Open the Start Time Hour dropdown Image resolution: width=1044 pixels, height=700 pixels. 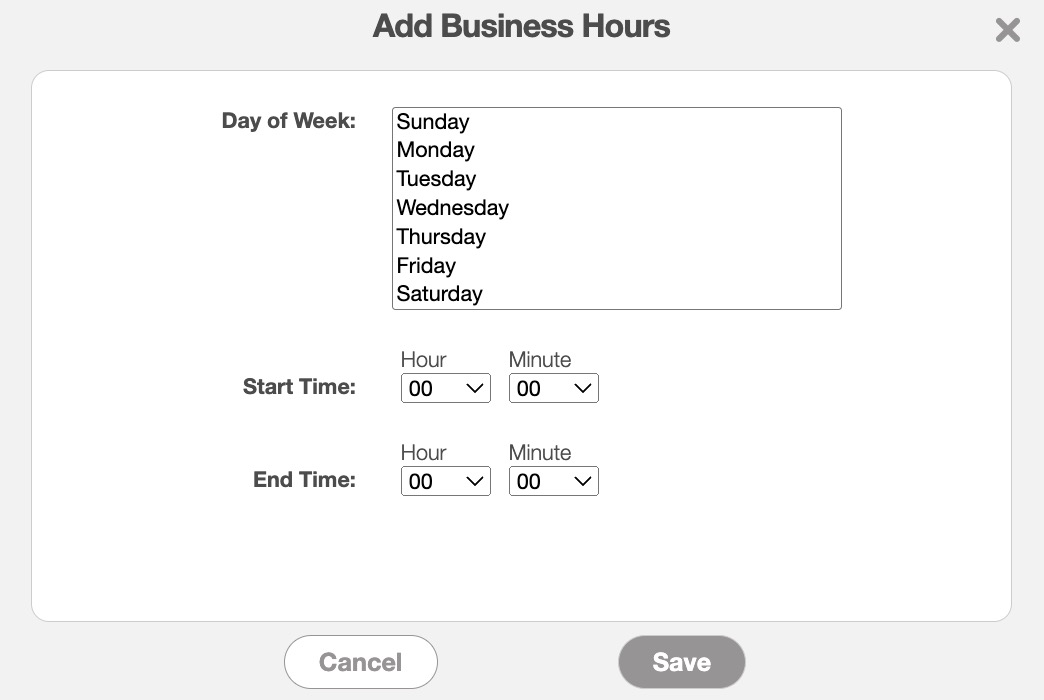[445, 389]
